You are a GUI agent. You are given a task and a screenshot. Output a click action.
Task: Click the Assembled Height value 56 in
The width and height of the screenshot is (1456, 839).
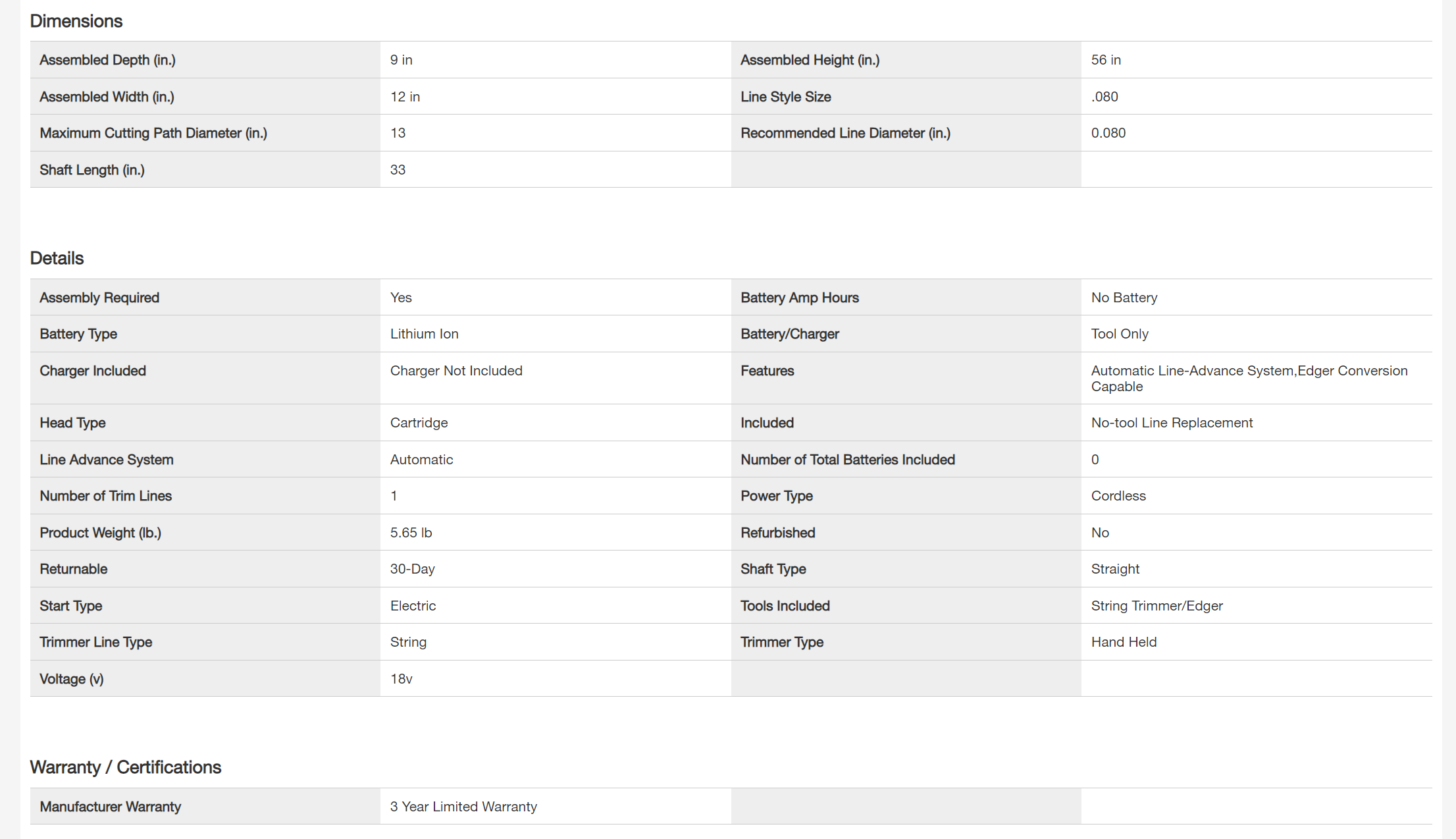point(1105,60)
